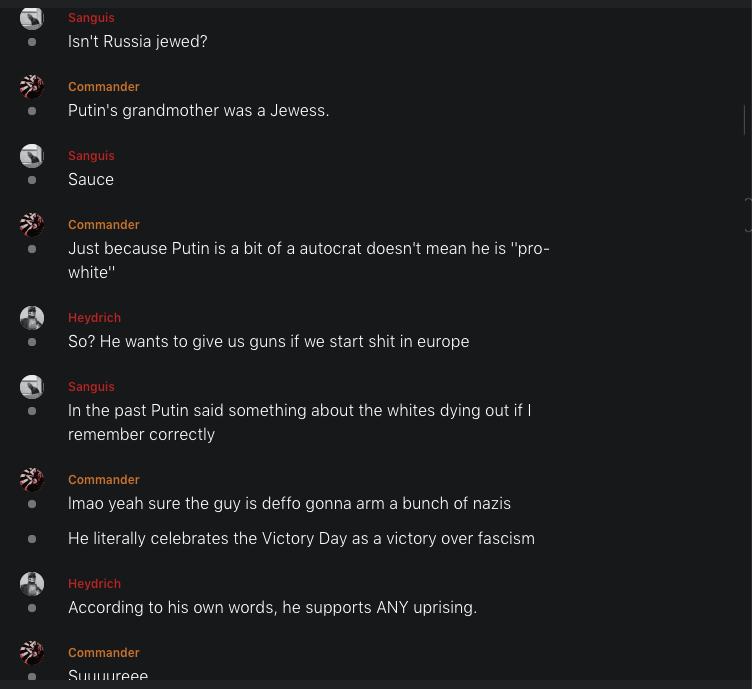Click Commander's avatar next to the "lmao" message
This screenshot has width=752, height=689.
(x=32, y=480)
